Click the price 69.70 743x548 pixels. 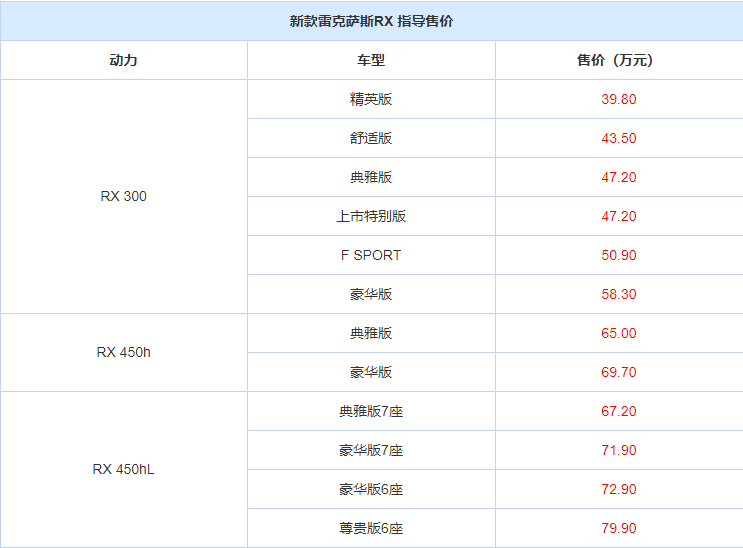pos(619,372)
